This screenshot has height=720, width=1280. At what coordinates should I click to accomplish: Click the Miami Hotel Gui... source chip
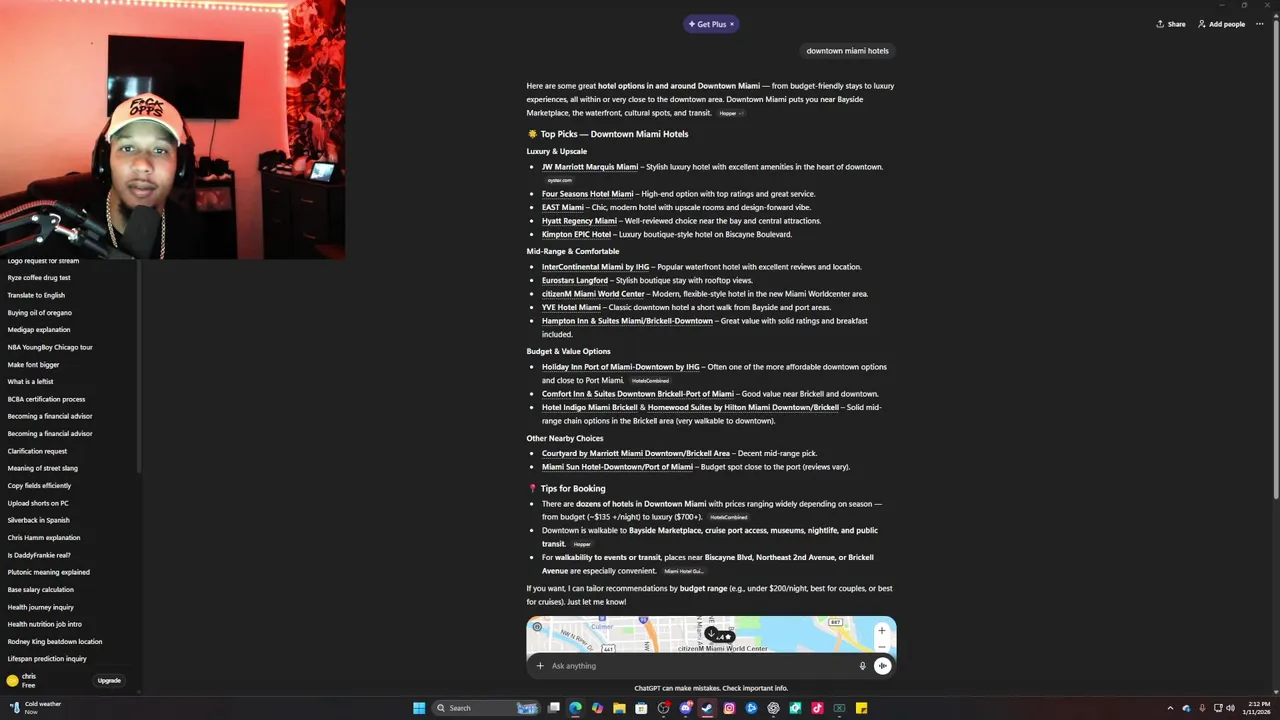click(684, 571)
